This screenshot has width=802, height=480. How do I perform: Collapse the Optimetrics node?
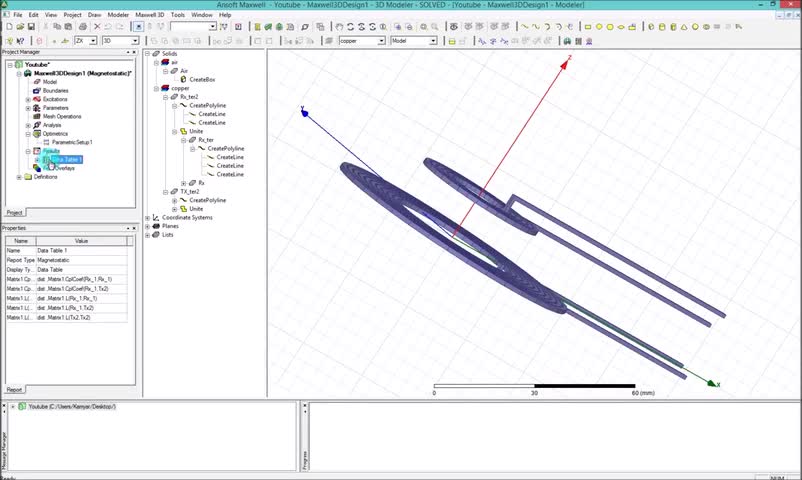tap(28, 134)
